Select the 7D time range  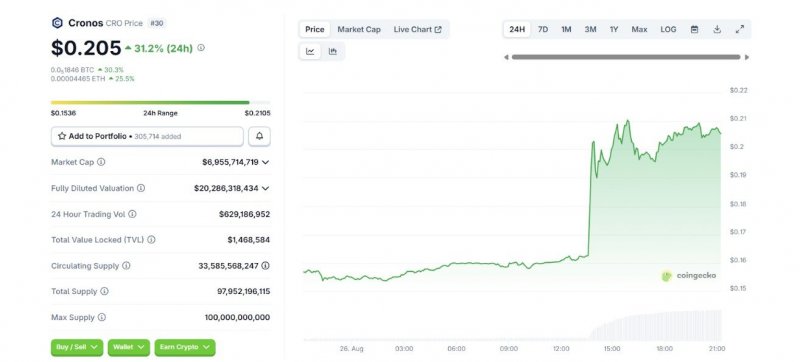tap(543, 30)
